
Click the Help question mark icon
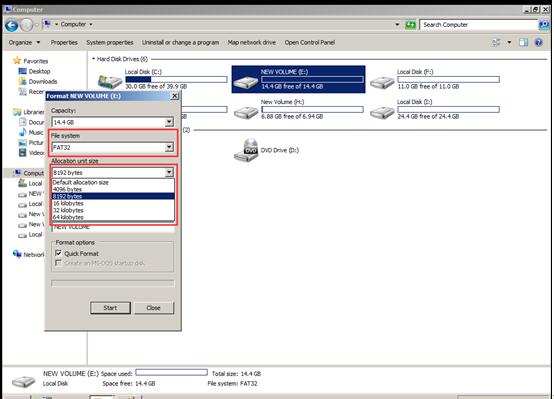(x=538, y=43)
